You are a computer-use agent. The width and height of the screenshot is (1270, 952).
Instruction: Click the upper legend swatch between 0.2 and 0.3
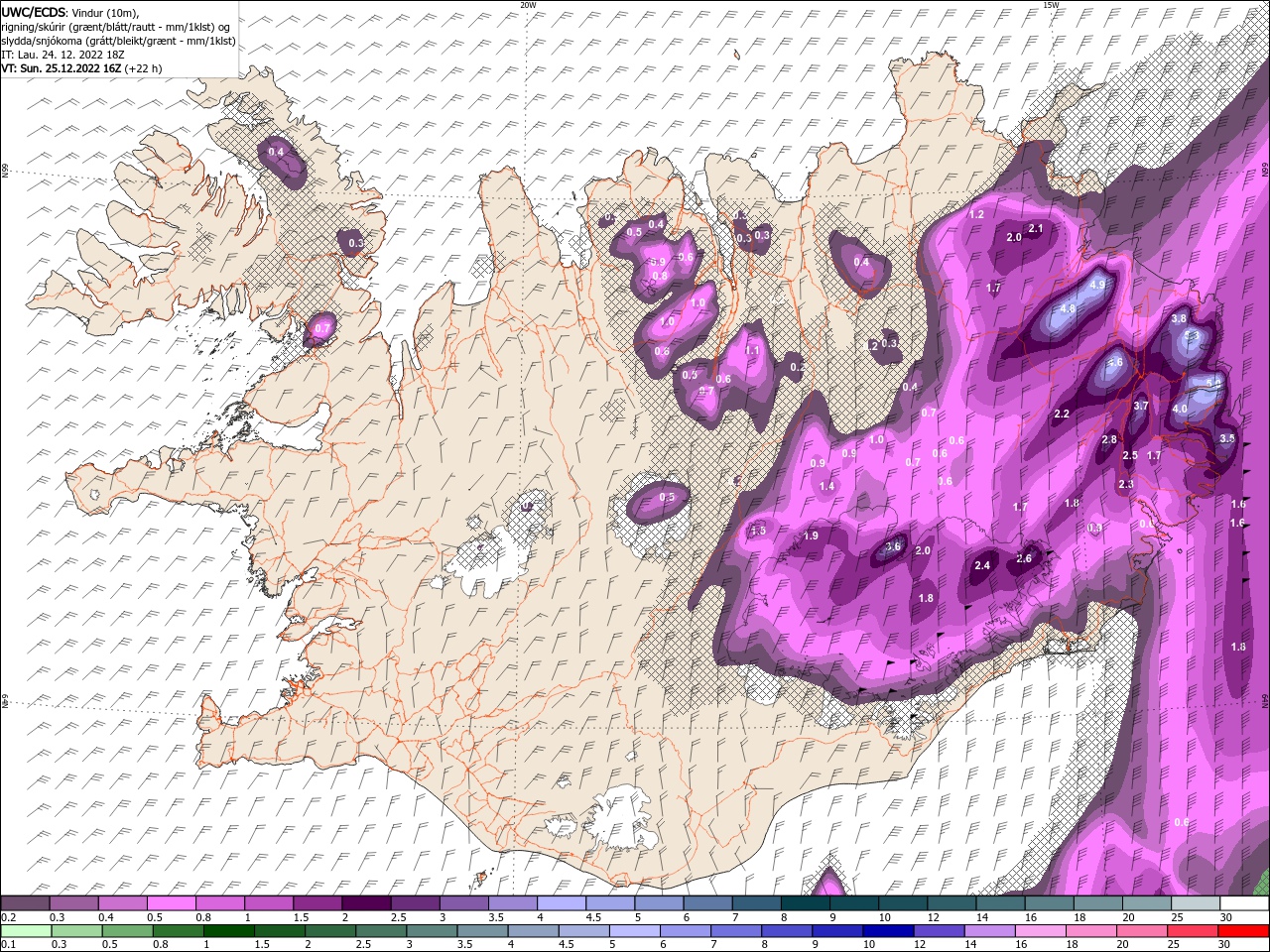(26, 903)
